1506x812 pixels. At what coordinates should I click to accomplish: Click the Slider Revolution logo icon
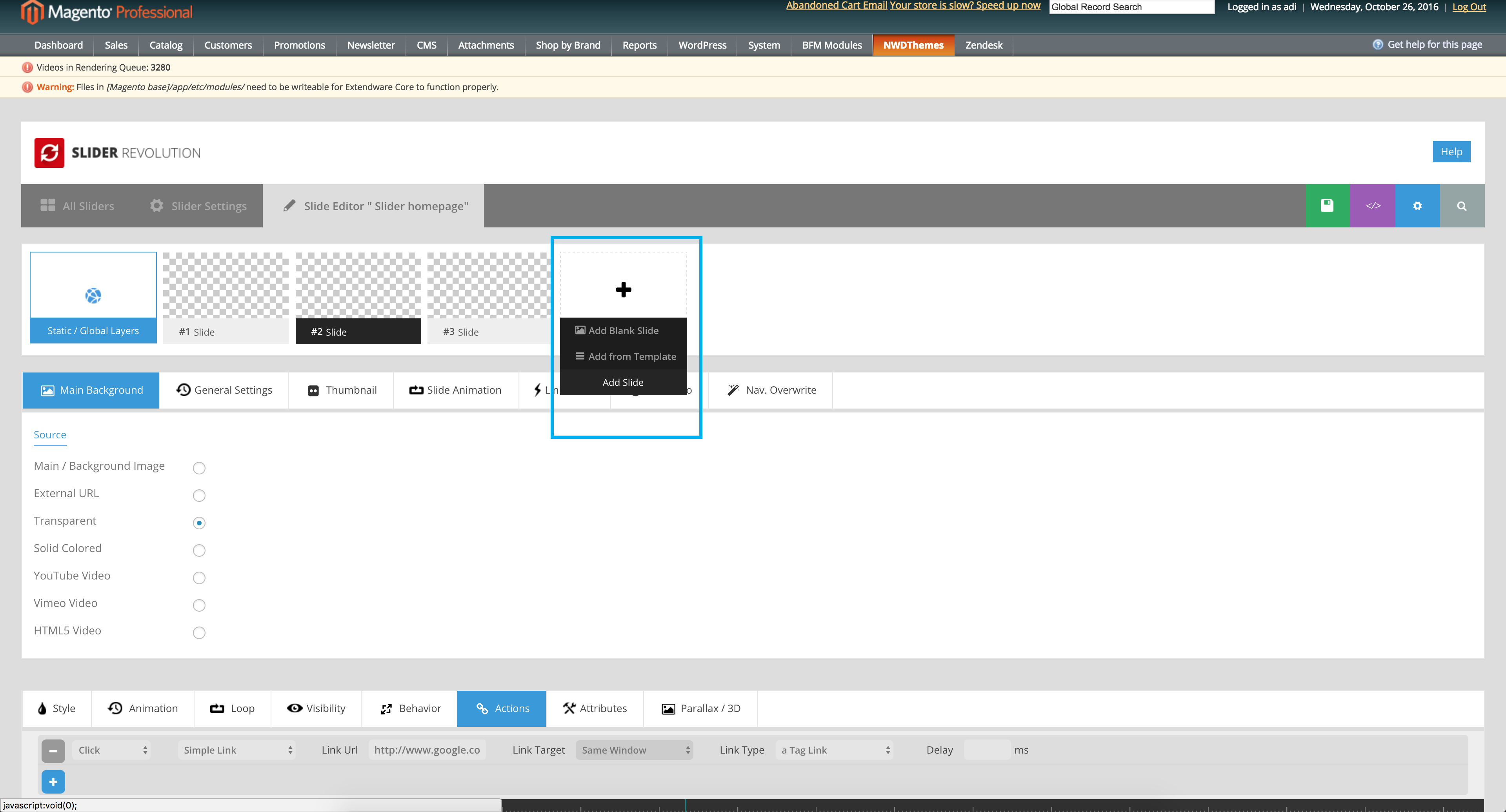point(49,153)
